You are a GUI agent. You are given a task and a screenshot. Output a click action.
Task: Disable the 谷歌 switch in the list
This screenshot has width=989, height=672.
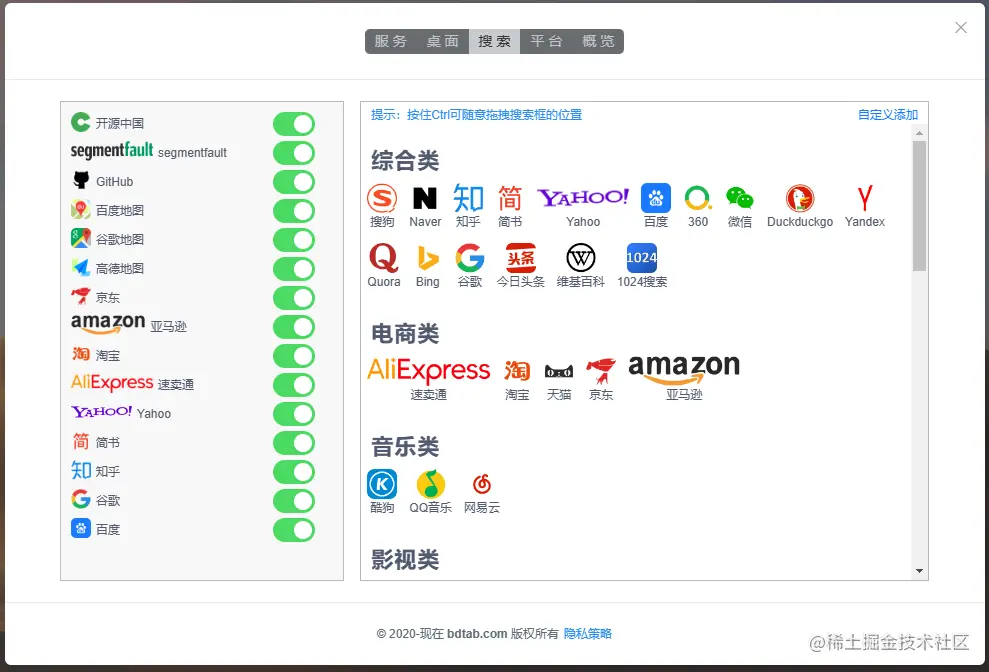[x=294, y=501]
